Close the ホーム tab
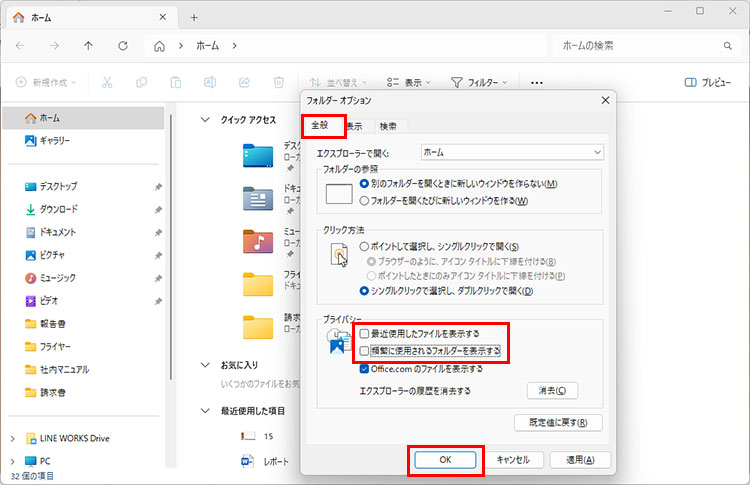This screenshot has height=485, width=750. (x=163, y=17)
